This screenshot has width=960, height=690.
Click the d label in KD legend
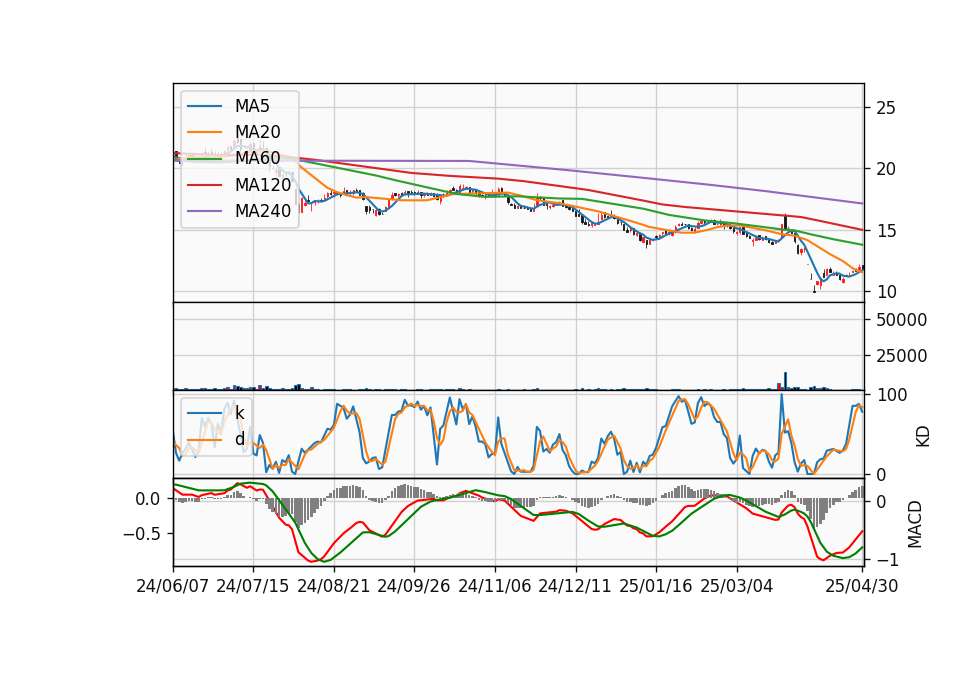tap(239, 439)
